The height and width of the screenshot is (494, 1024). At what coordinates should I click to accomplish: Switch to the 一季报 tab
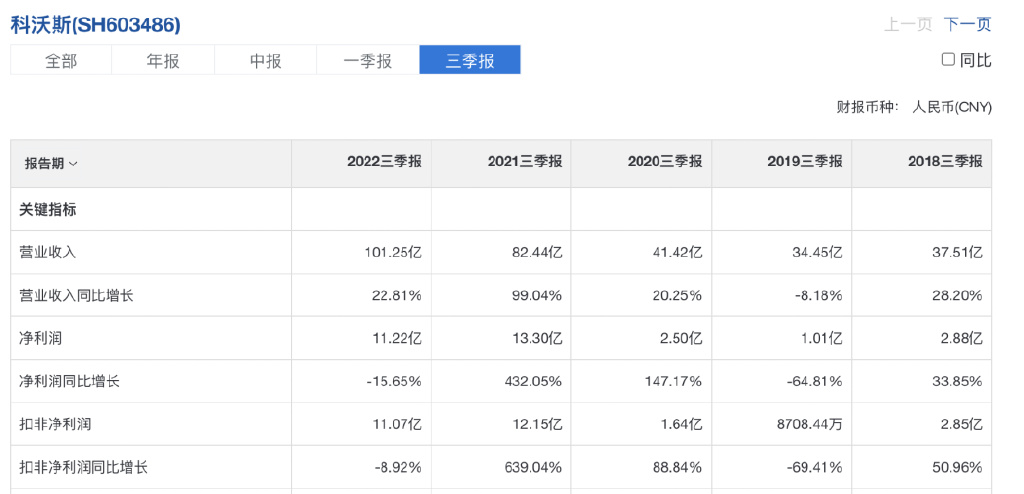pyautogui.click(x=367, y=60)
